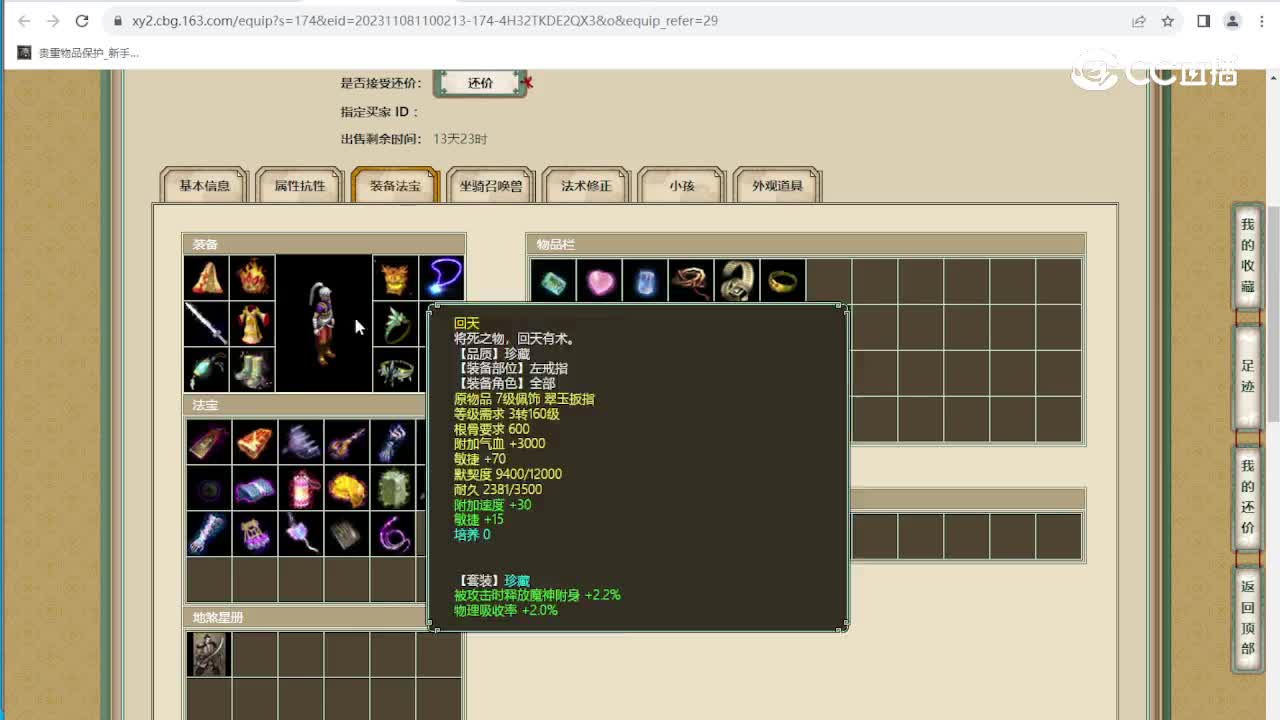Select the silver thumb ring inventory item
1280x720 pixels.
[x=737, y=281]
